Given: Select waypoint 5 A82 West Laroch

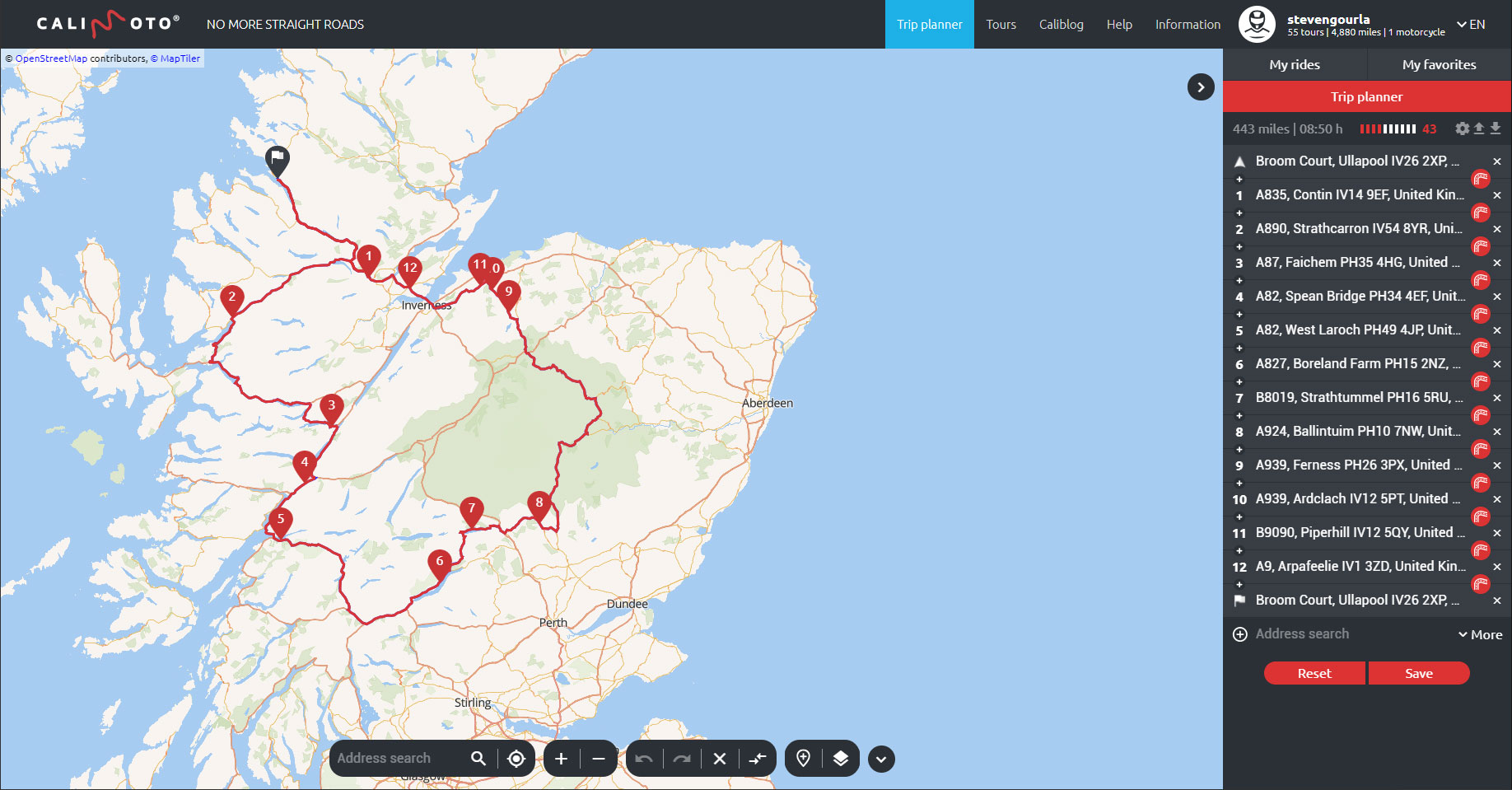Looking at the screenshot, I should 1357,330.
